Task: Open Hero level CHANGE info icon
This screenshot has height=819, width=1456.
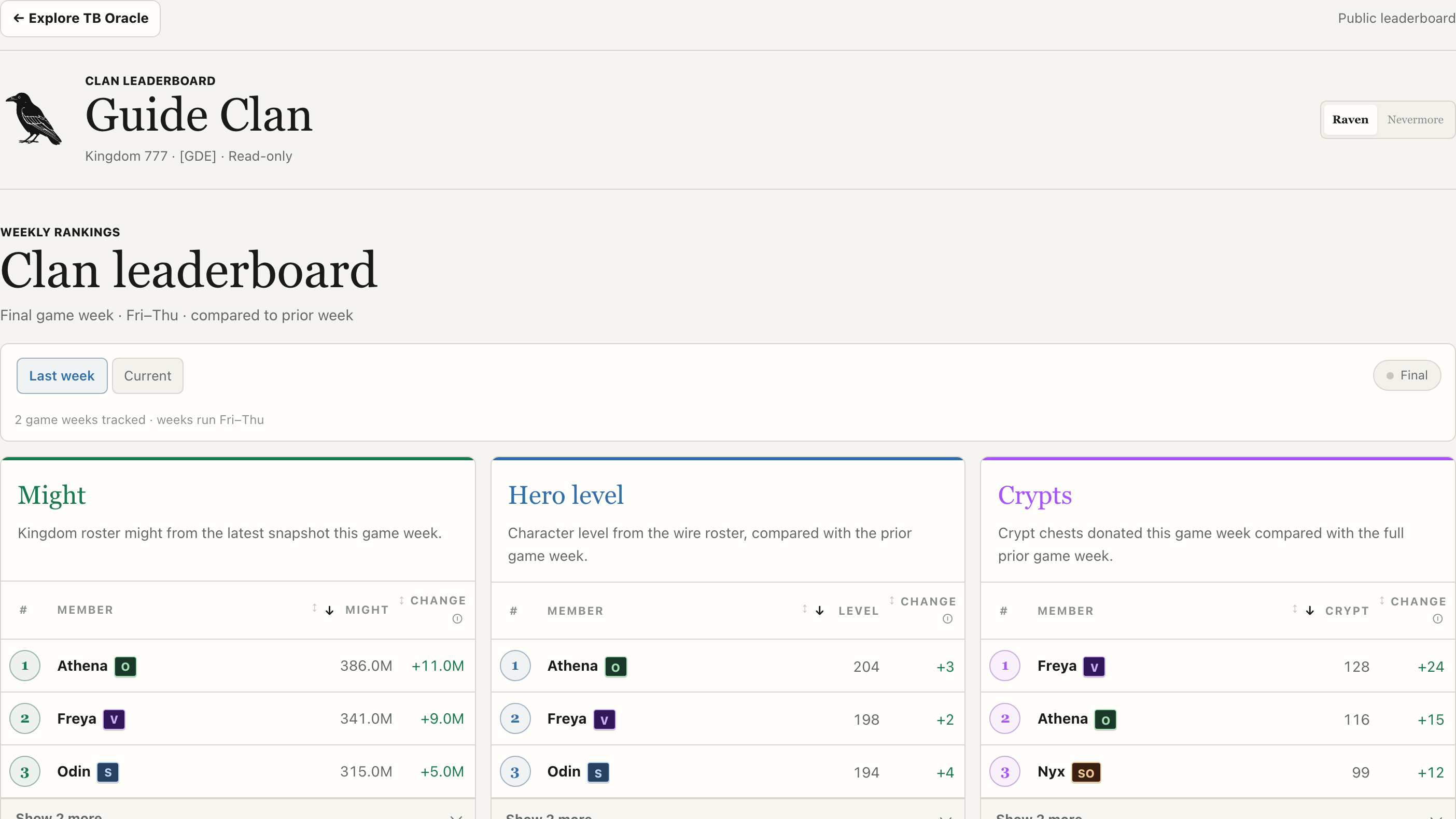Action: click(x=947, y=619)
